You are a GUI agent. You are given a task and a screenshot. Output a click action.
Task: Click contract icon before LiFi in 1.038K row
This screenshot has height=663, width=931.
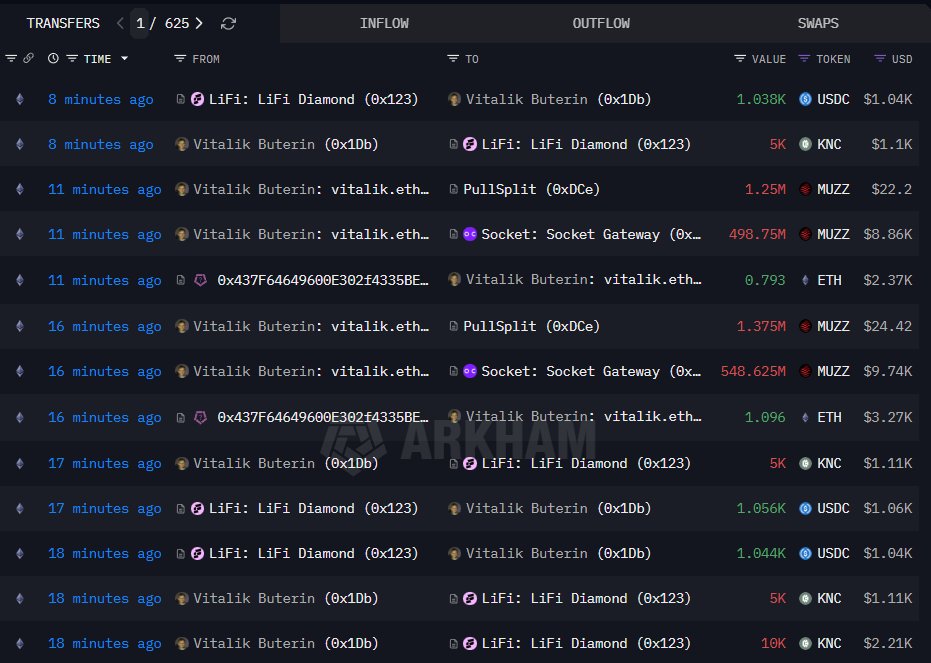(180, 99)
